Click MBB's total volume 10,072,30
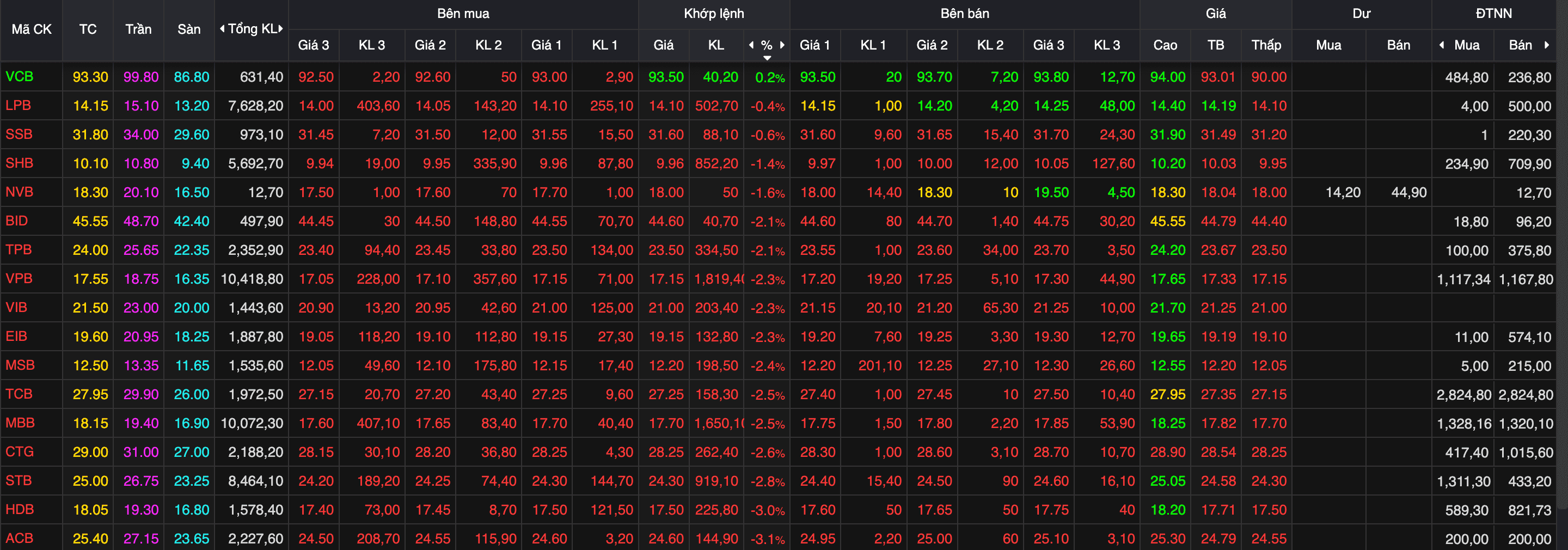Viewport: 1568px width, 550px height. (252, 423)
